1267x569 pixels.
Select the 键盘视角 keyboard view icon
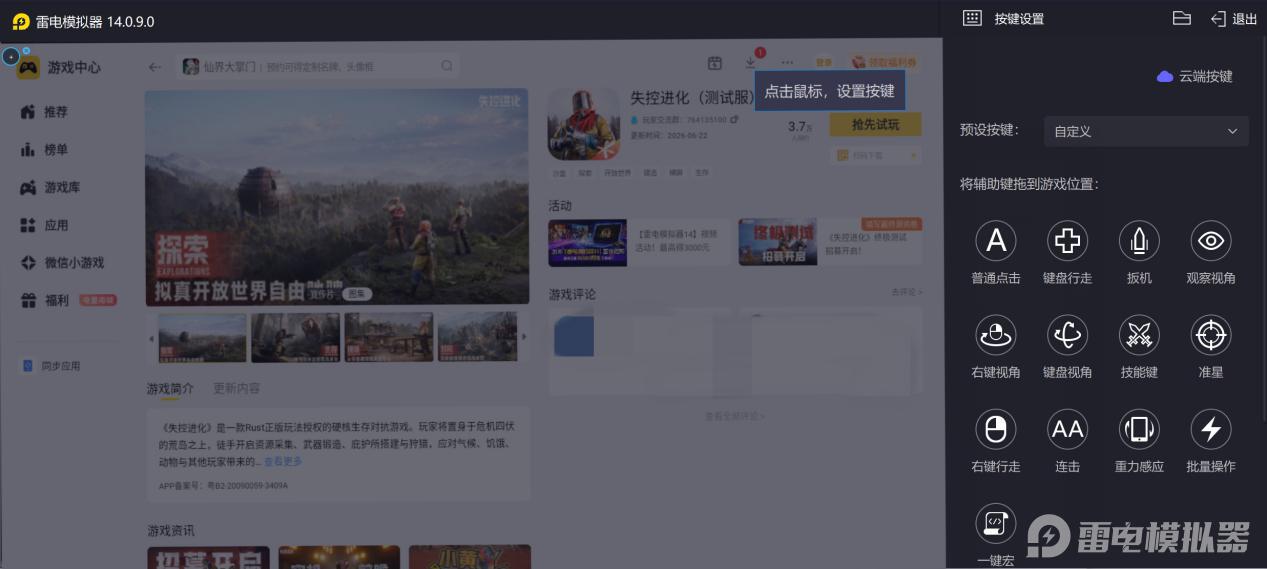tap(1067, 334)
